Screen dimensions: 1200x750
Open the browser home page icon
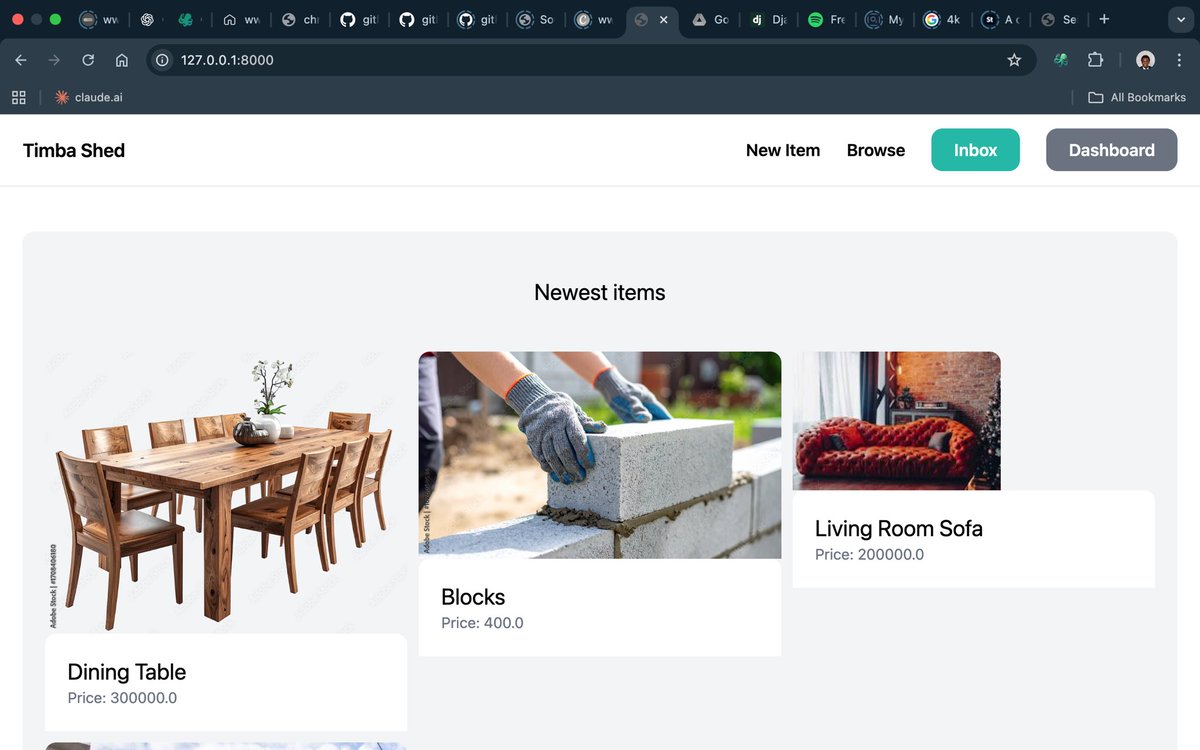point(122,60)
